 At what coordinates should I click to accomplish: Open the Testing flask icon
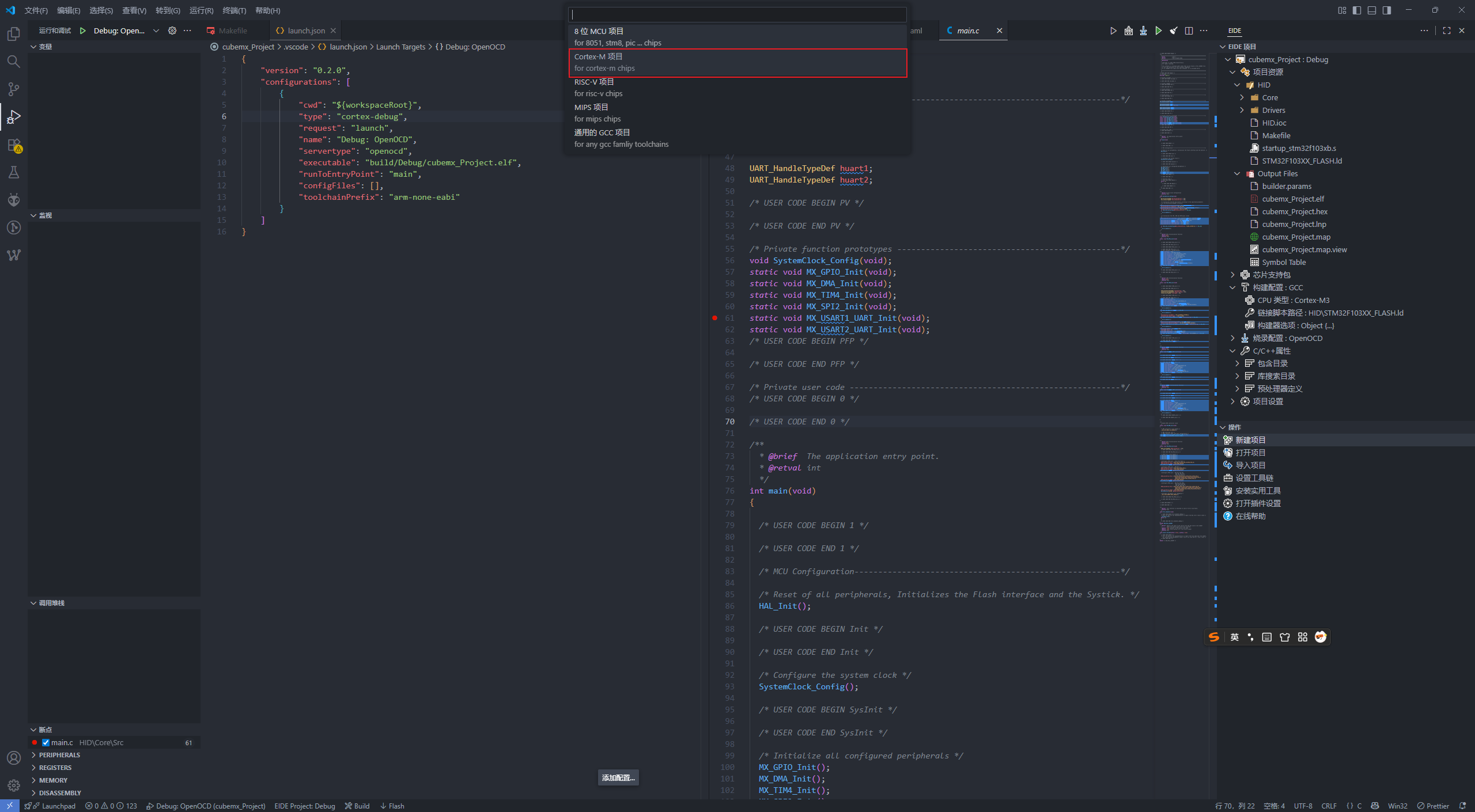pyautogui.click(x=14, y=173)
